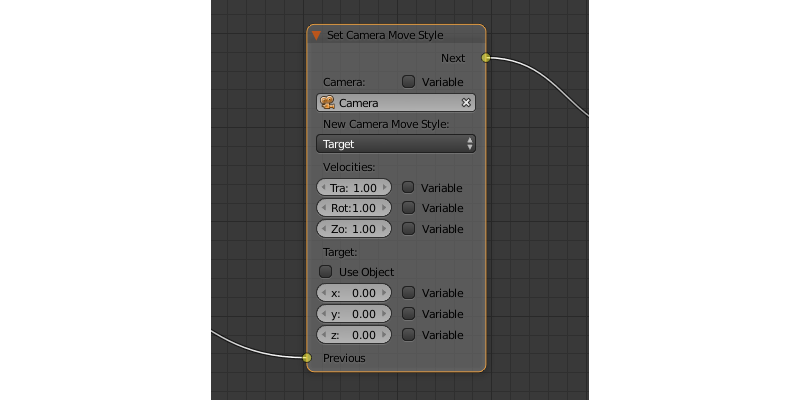This screenshot has width=800, height=400.
Task: Click the Previous input socket
Action: (307, 358)
